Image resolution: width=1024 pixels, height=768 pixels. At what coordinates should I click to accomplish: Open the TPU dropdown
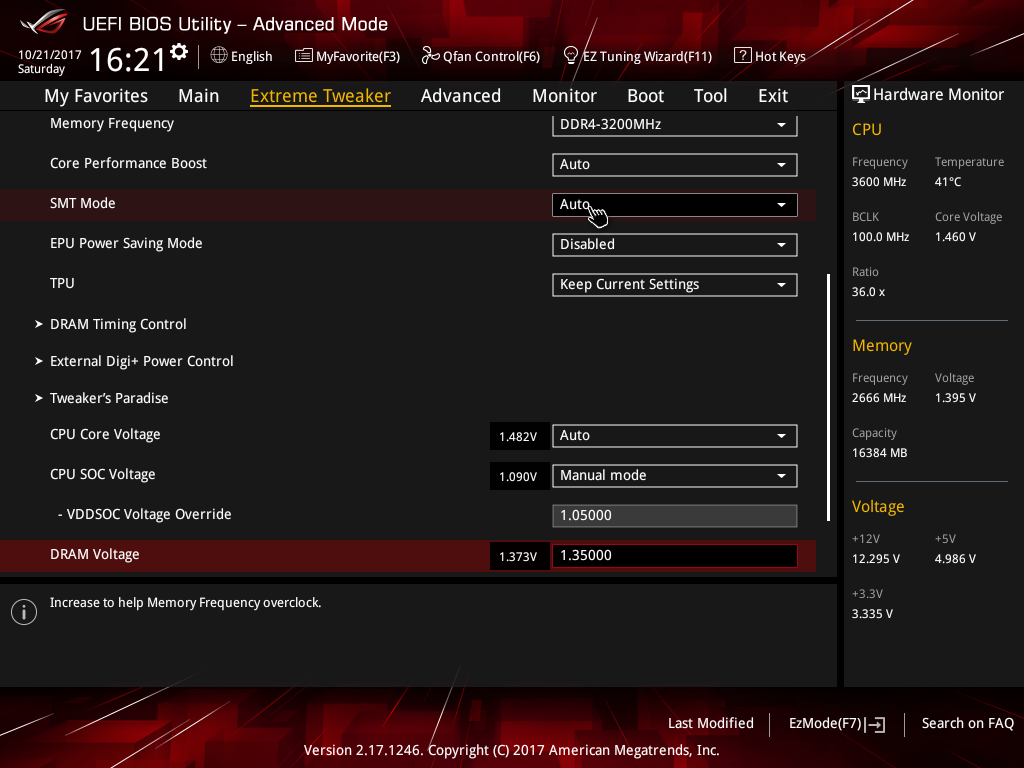coord(675,285)
